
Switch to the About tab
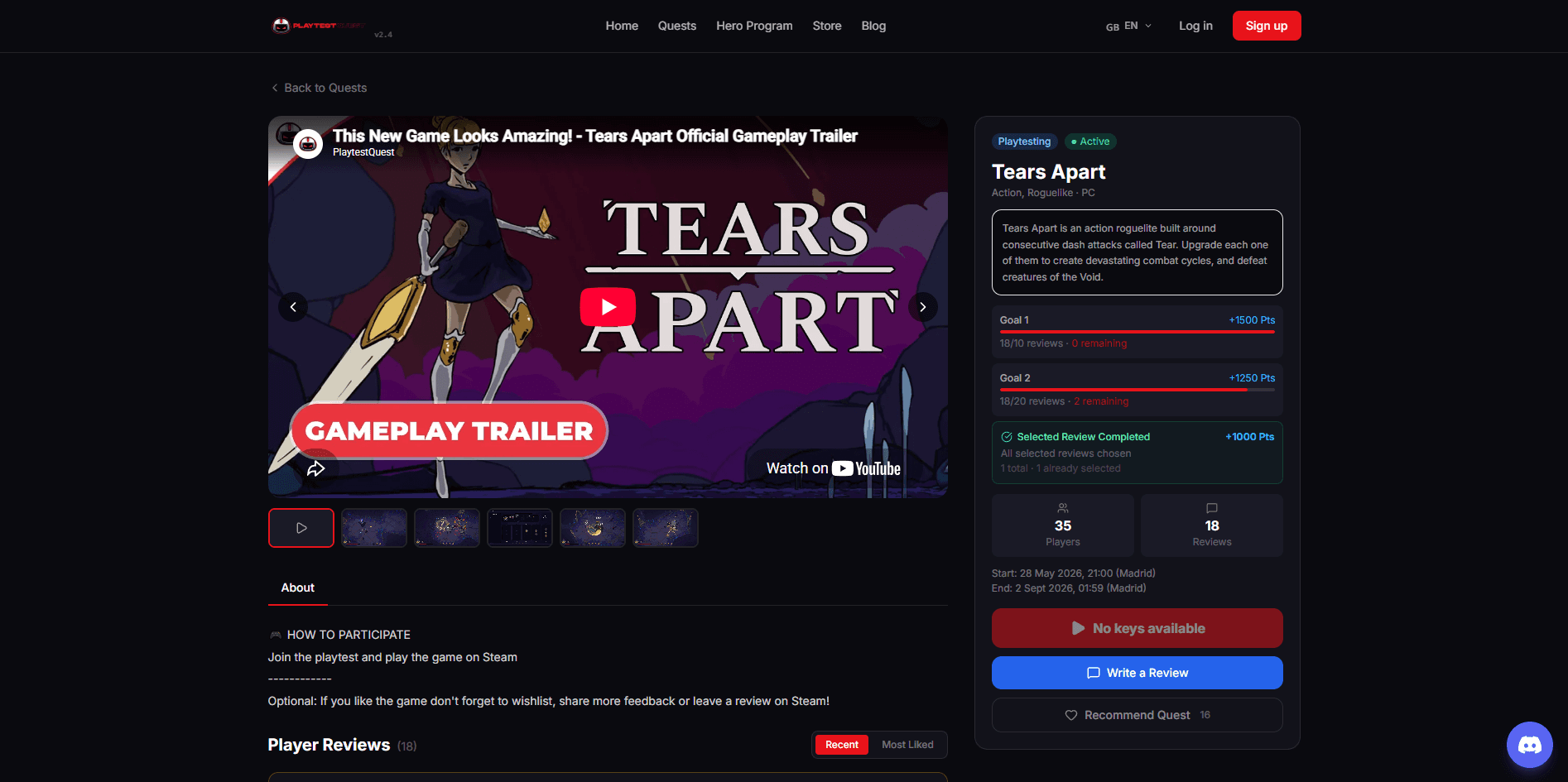(298, 588)
